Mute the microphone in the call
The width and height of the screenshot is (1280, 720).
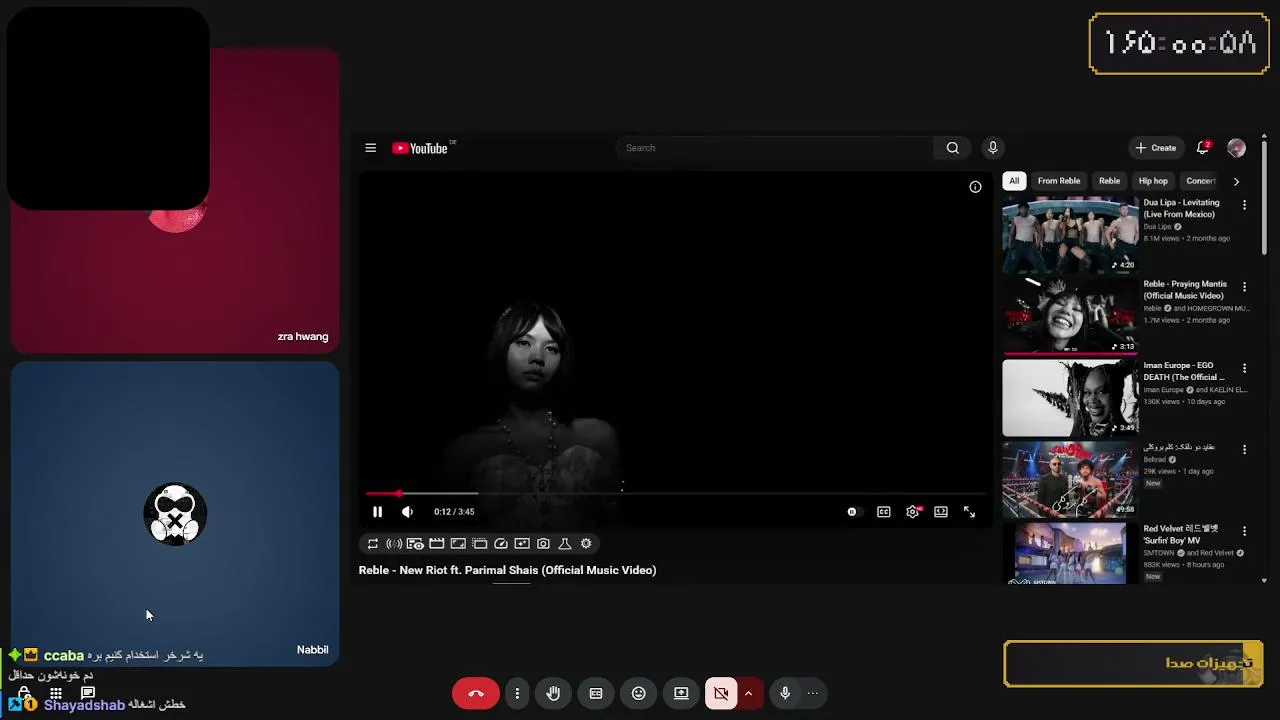click(x=785, y=693)
